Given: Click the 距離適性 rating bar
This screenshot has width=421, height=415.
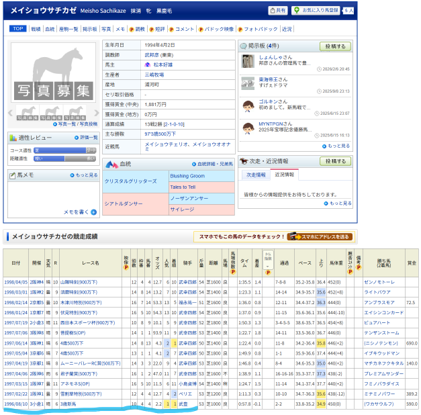Looking at the screenshot, I should click(x=65, y=159).
